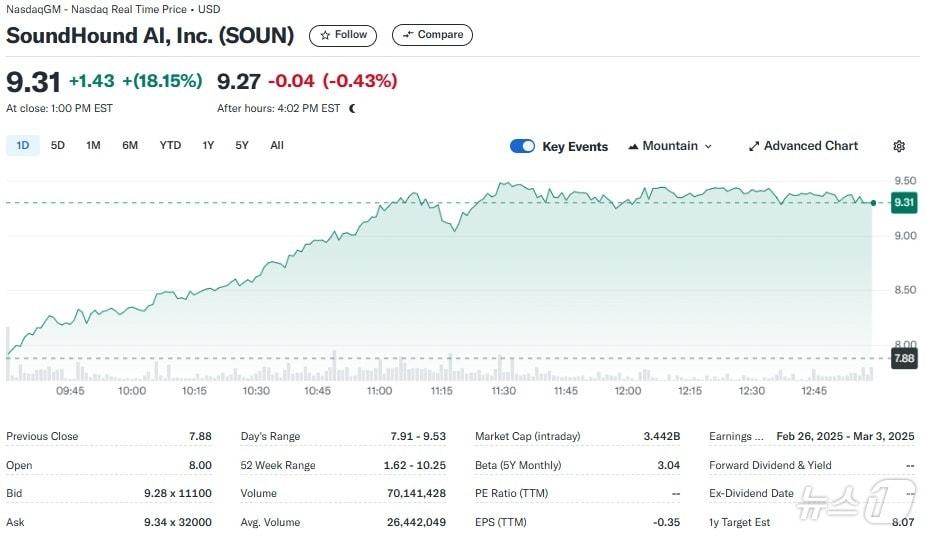Click the after-hours price 9.27
This screenshot has height=536, width=926.
coord(239,81)
